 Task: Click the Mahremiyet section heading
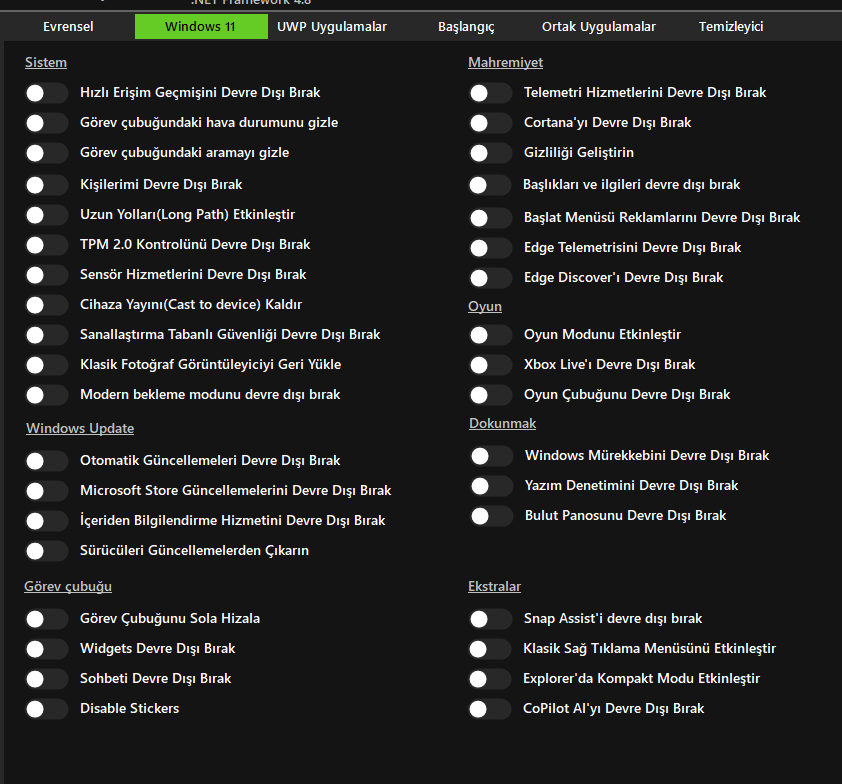(x=505, y=62)
